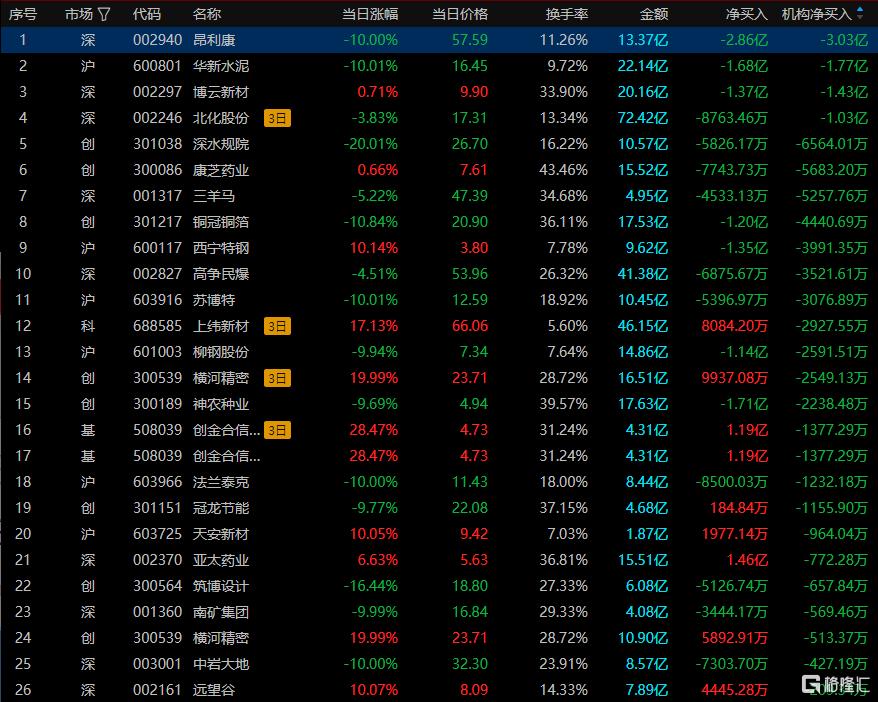Click stock code 600117

pos(157,248)
